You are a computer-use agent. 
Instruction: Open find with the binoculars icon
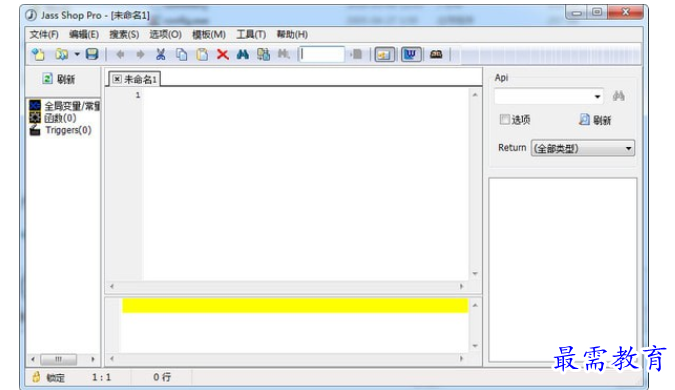243,54
